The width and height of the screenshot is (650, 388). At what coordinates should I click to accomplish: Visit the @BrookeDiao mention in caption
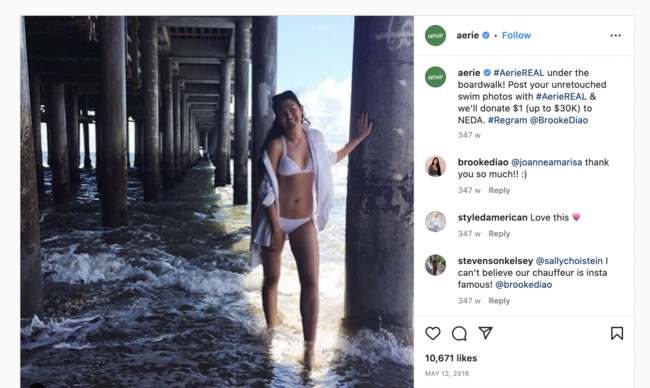559,120
